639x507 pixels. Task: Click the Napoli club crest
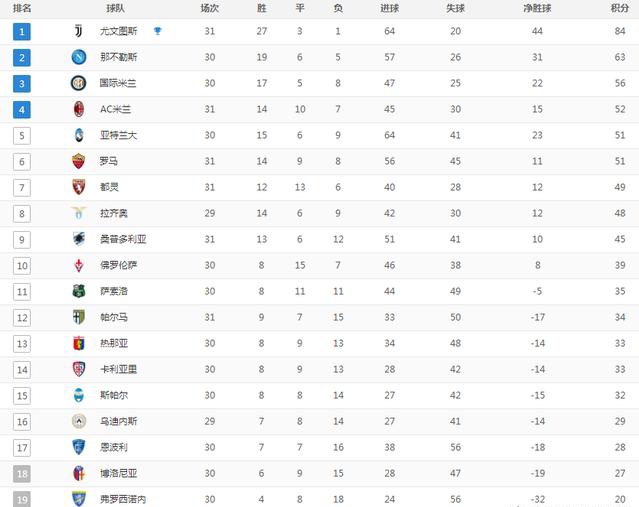(x=79, y=57)
